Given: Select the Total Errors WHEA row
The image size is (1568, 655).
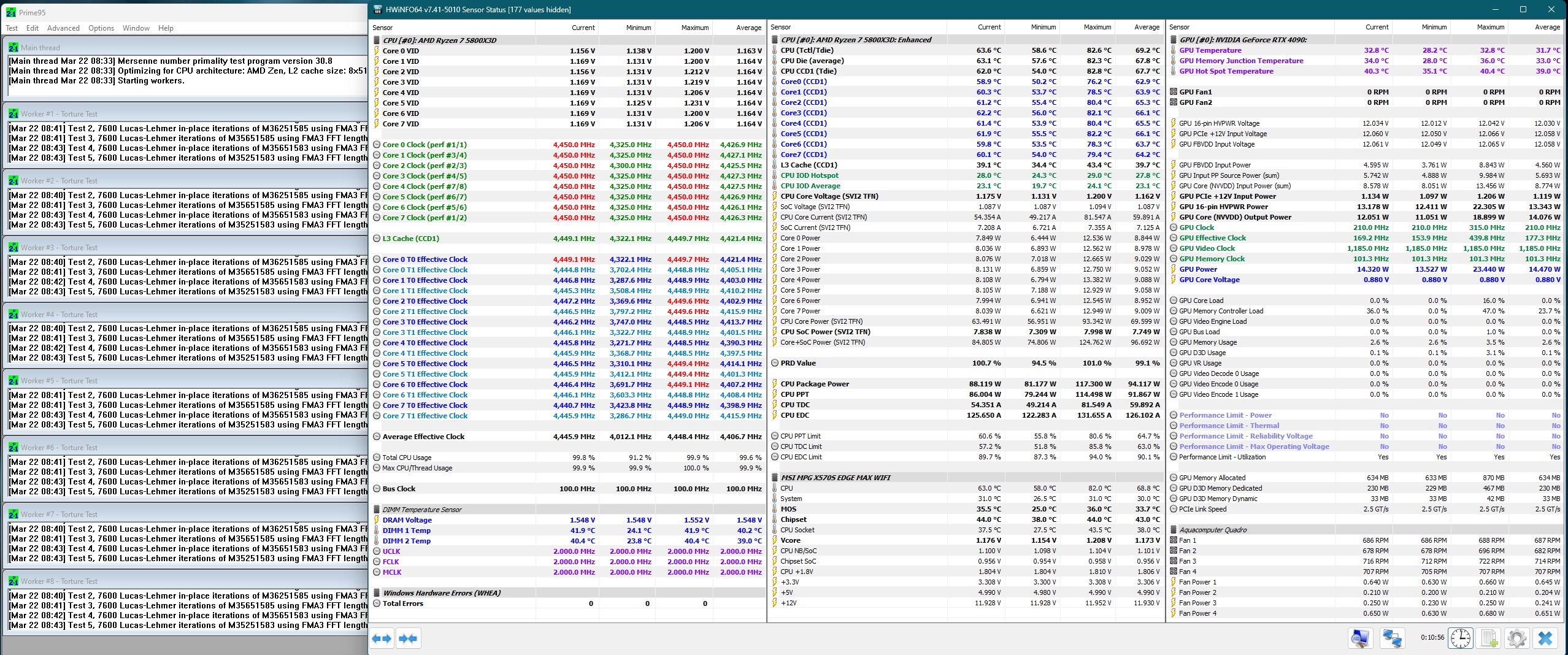Looking at the screenshot, I should [x=567, y=603].
